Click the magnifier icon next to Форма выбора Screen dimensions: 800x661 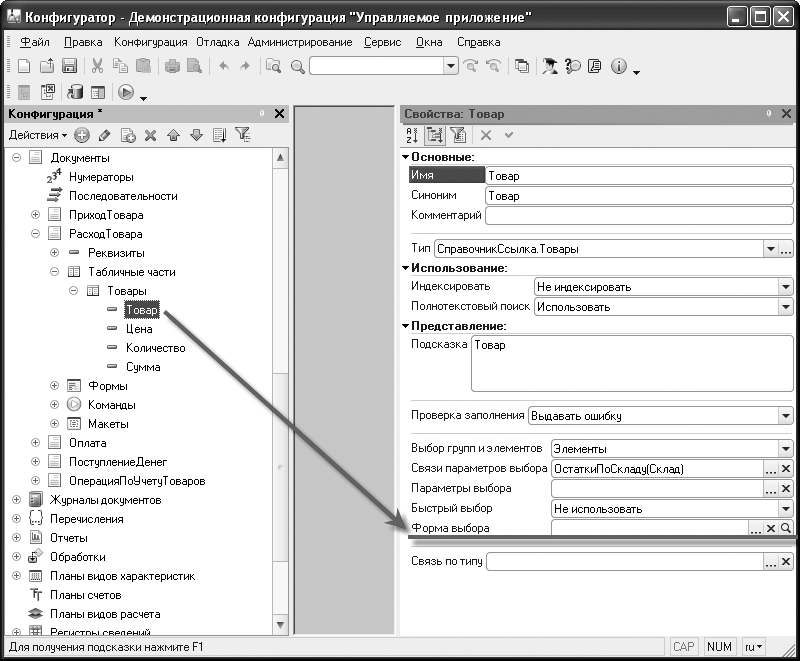click(786, 528)
